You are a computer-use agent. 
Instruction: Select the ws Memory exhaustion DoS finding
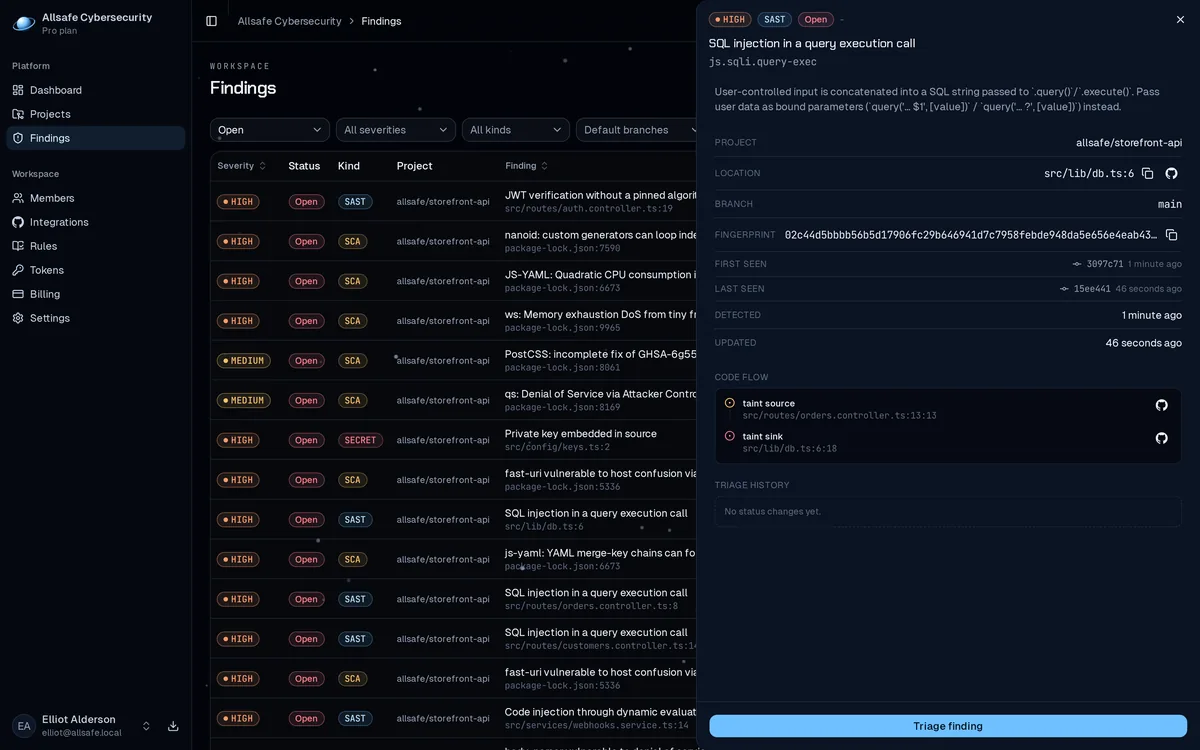tap(453, 321)
